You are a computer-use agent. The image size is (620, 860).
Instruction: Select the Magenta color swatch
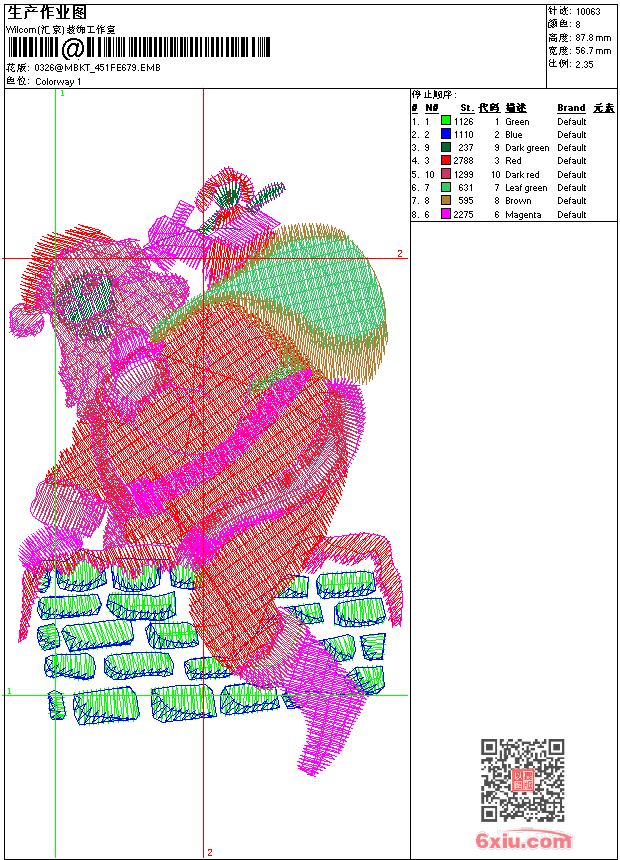coord(446,214)
